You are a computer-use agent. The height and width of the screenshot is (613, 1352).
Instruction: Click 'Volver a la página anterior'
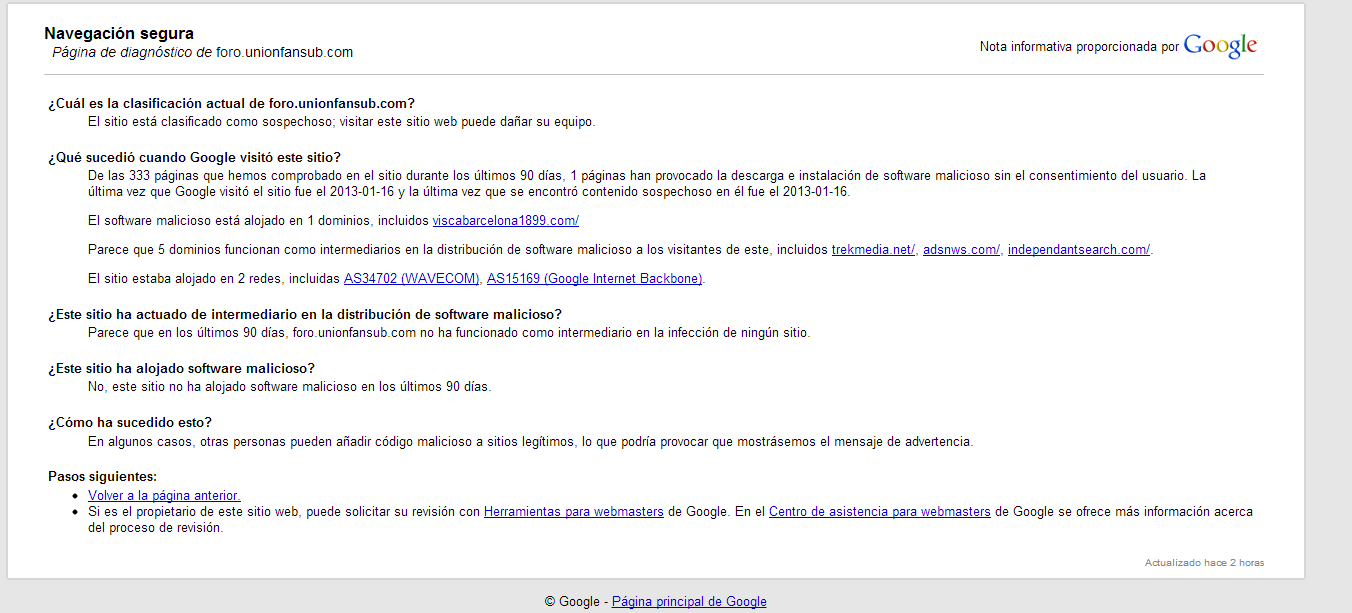tap(164, 495)
